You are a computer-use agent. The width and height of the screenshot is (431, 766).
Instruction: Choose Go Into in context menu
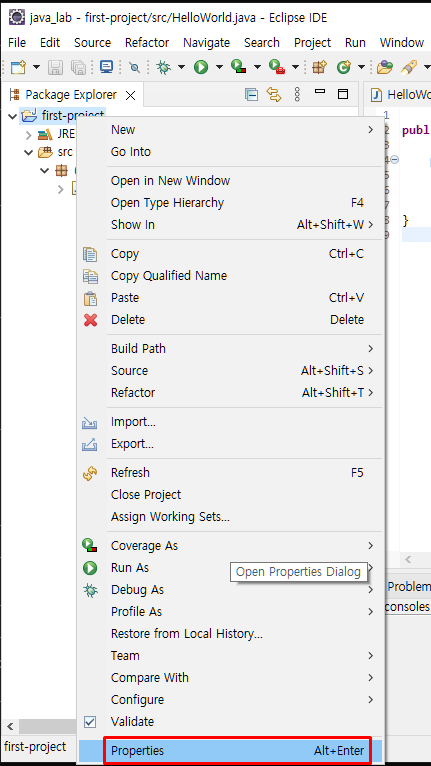[230, 152]
